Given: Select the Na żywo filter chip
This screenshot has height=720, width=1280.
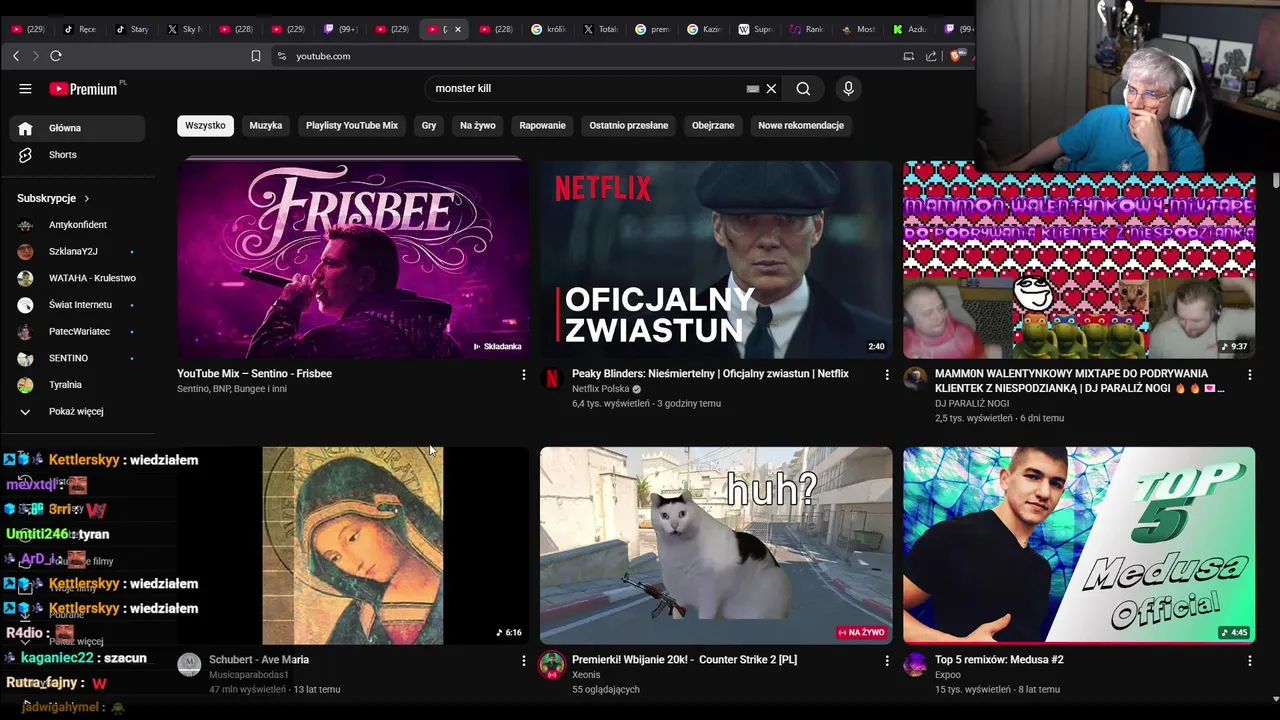Looking at the screenshot, I should (x=478, y=126).
